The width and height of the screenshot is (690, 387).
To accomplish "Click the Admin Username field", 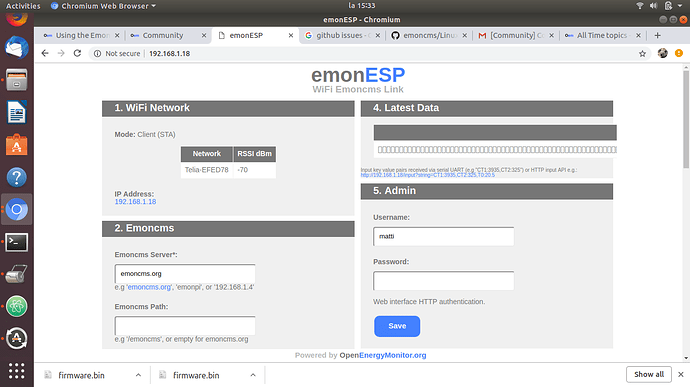I will click(444, 236).
